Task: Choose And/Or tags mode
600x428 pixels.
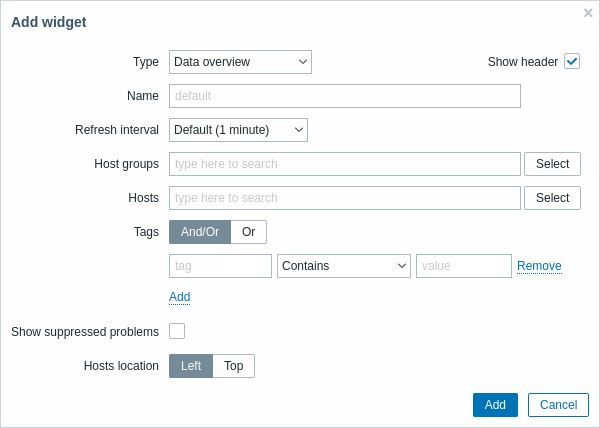Action: pyautogui.click(x=200, y=232)
